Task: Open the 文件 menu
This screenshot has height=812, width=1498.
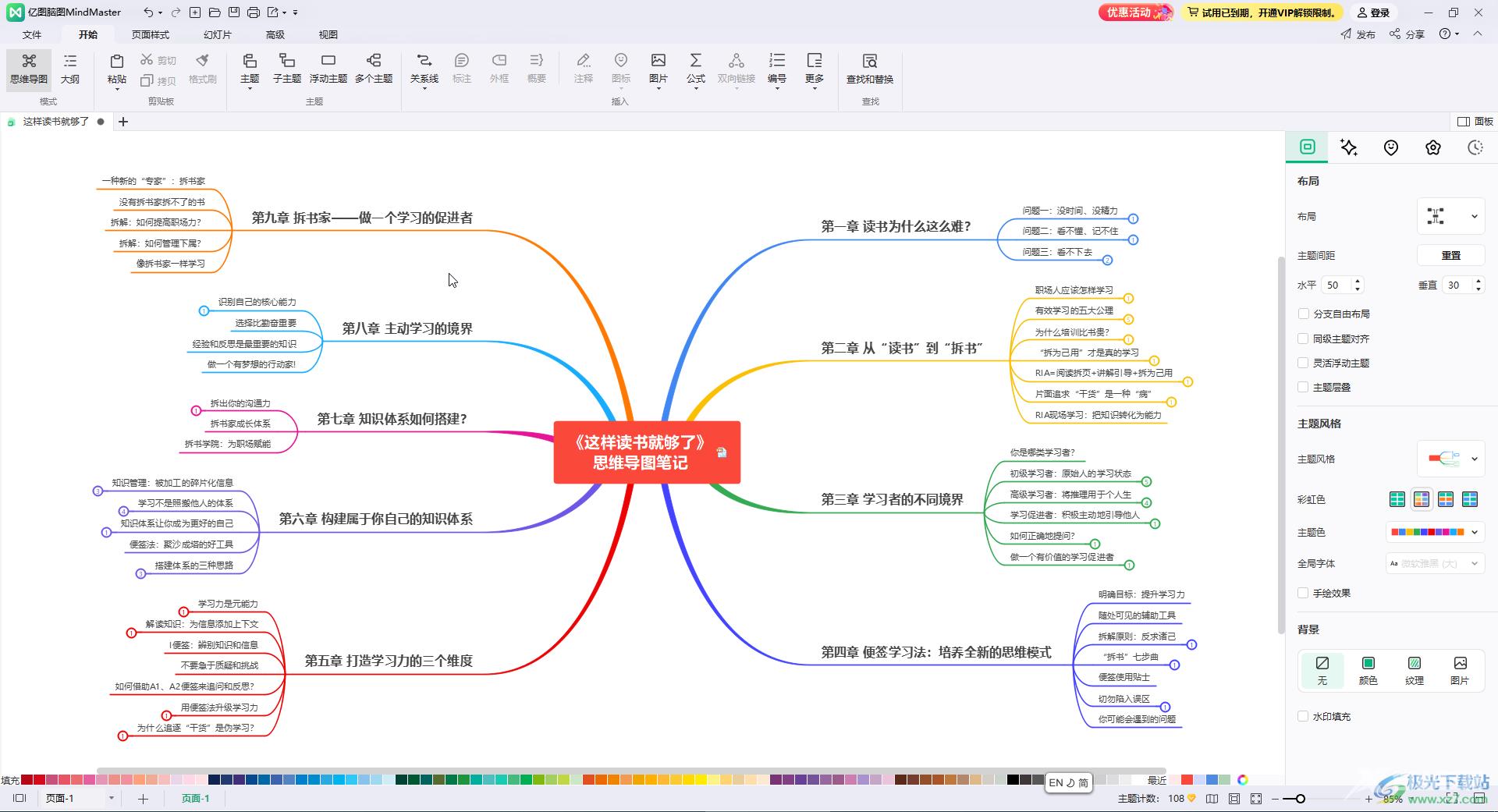Action: (x=32, y=34)
